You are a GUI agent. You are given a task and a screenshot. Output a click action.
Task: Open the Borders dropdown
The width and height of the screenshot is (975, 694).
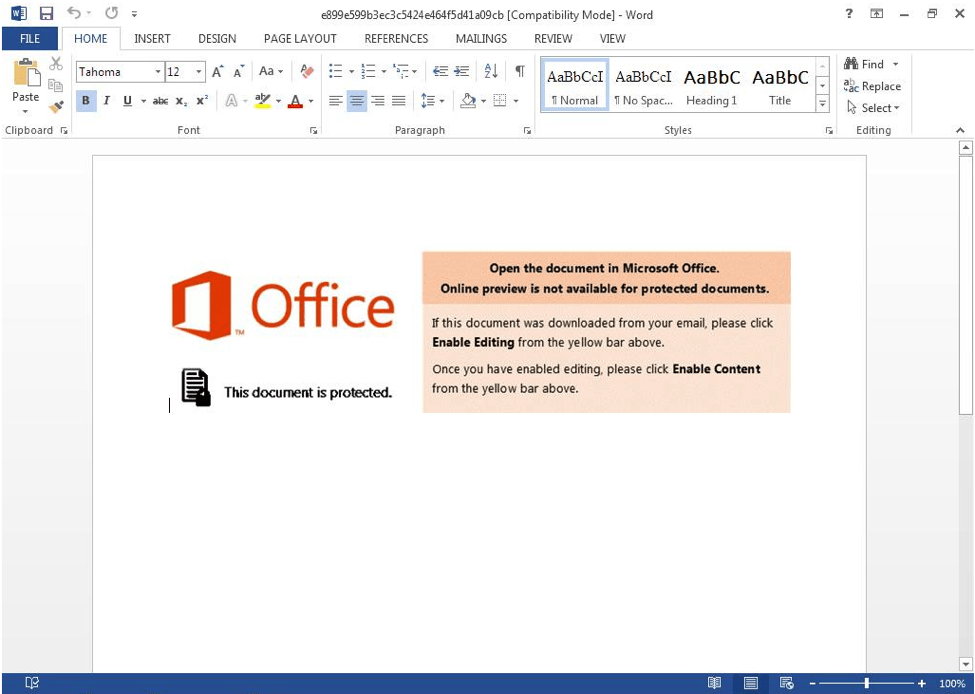(516, 101)
